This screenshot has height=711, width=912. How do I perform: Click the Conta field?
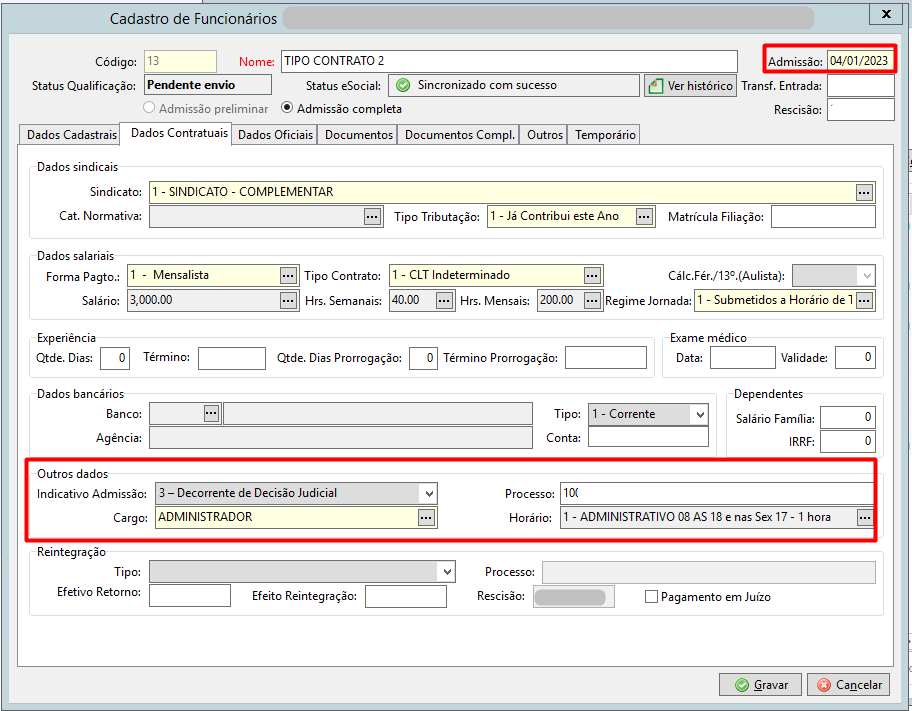pos(648,437)
